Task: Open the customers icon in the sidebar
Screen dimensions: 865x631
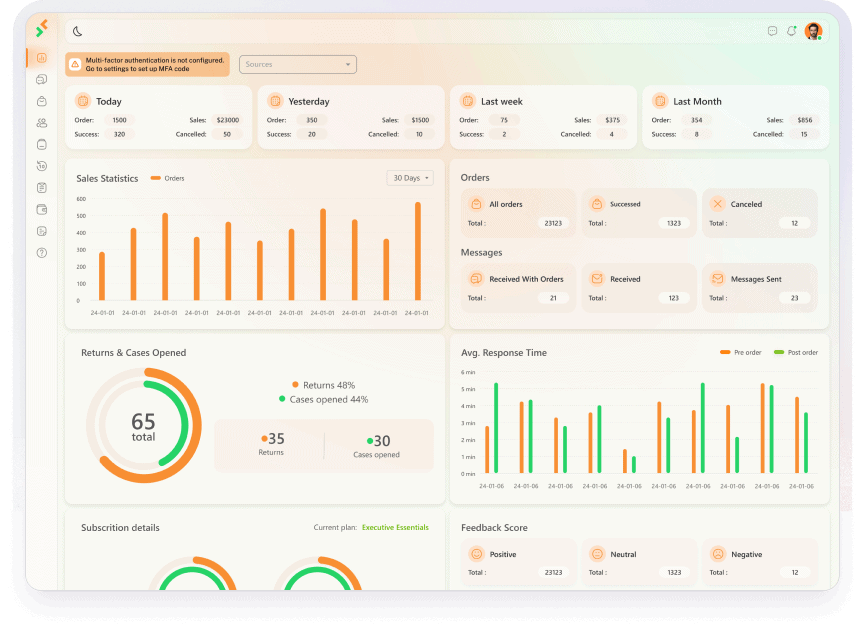Action: (42, 123)
